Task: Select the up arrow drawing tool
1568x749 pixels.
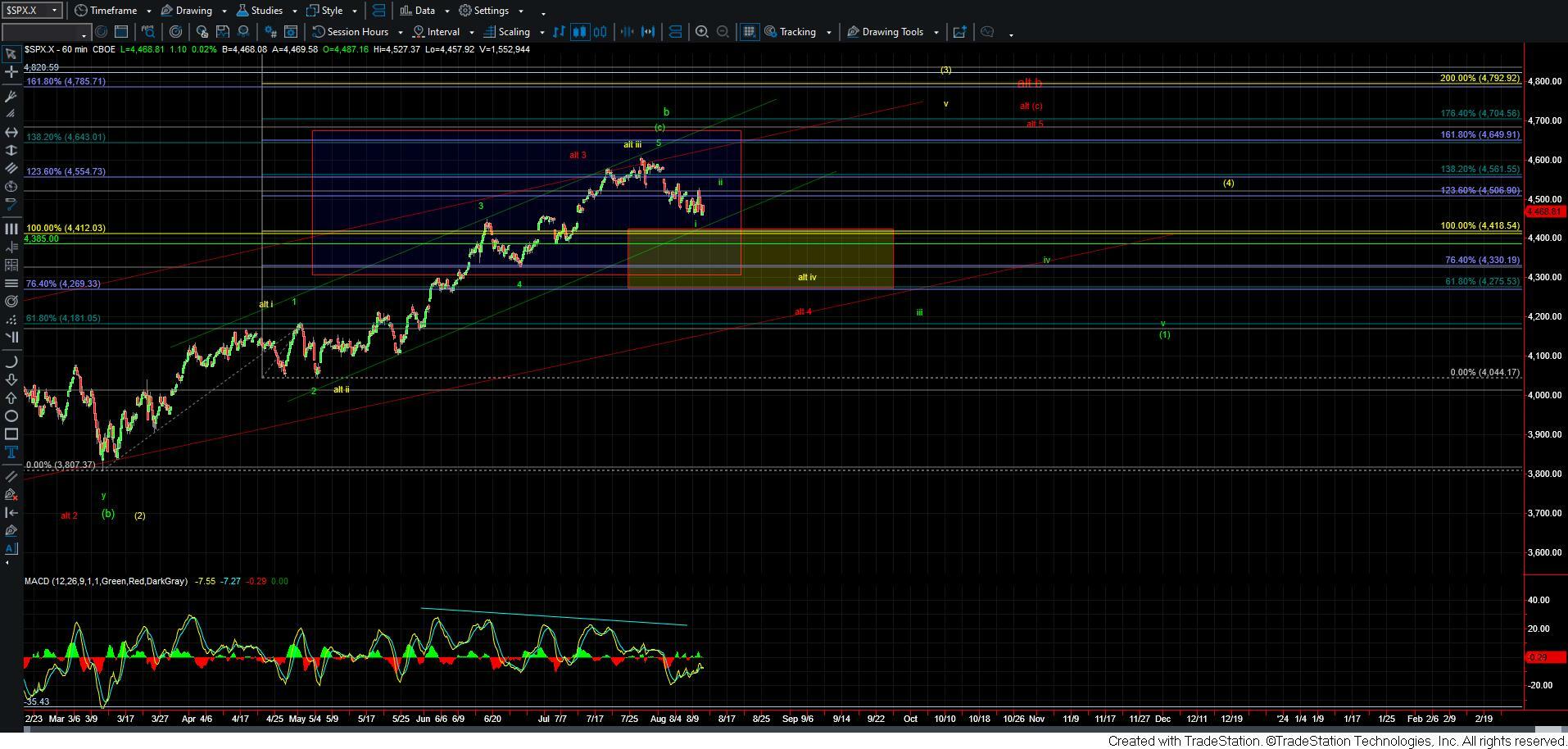Action: (x=11, y=397)
